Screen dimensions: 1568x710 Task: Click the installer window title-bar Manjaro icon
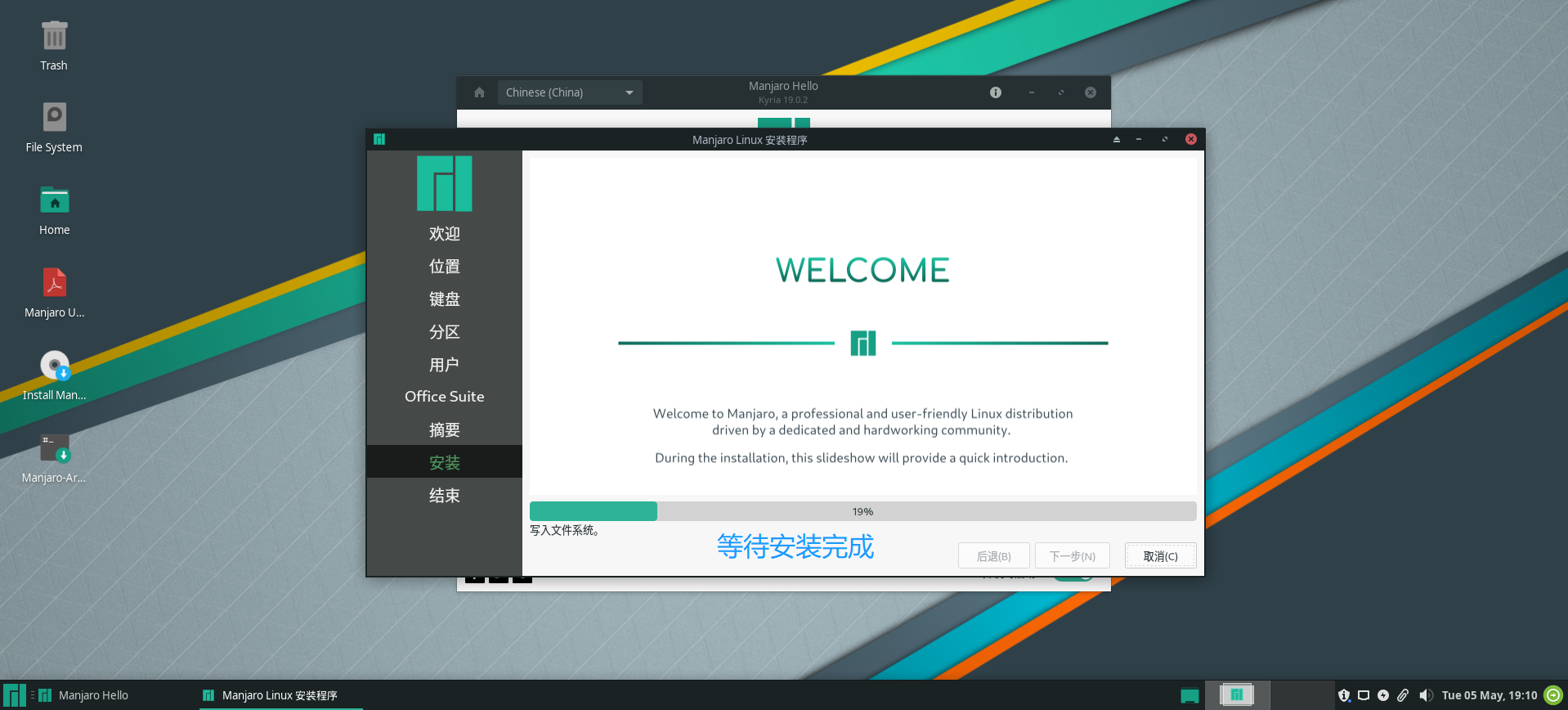(x=379, y=139)
